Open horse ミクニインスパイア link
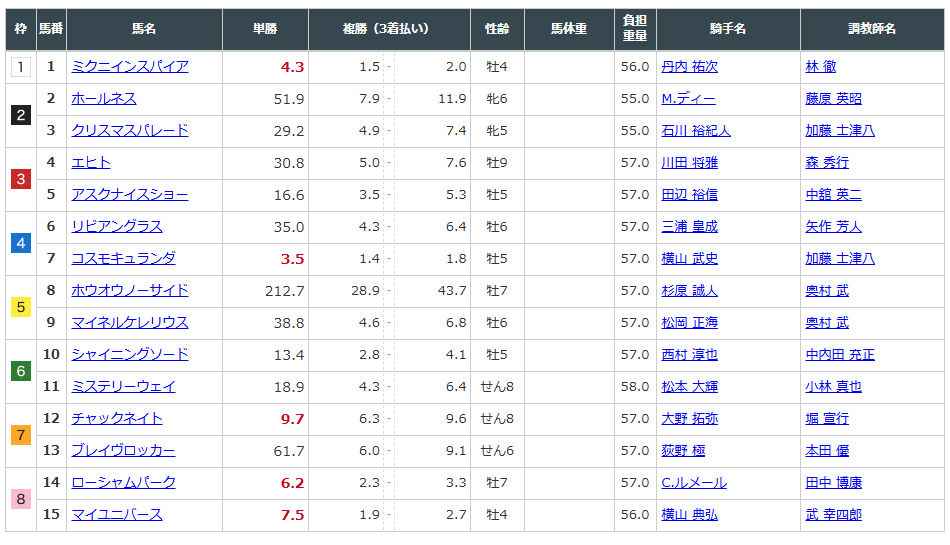 [130, 67]
